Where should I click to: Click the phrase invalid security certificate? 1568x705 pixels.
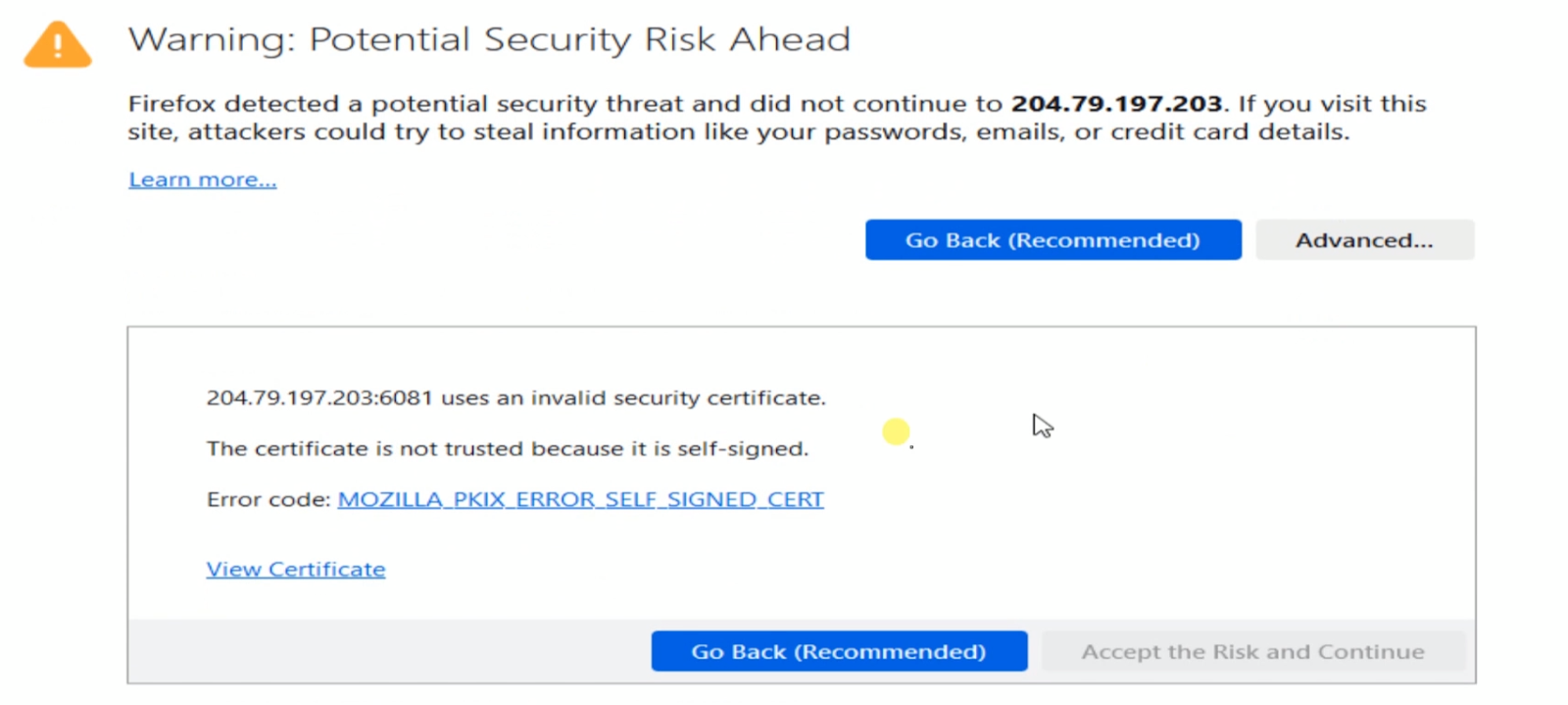pyautogui.click(x=676, y=398)
